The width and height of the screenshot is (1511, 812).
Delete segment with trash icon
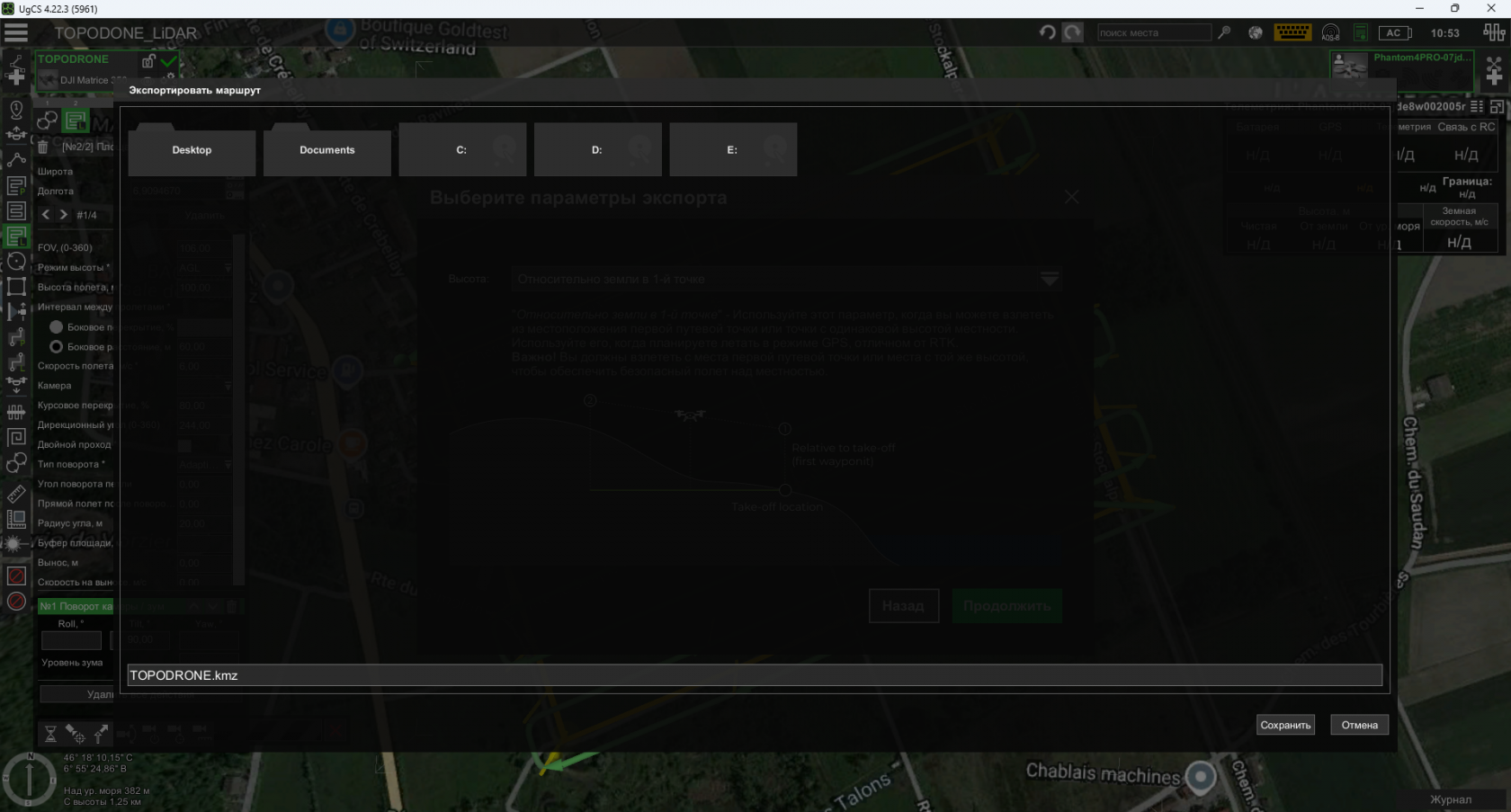pyautogui.click(x=42, y=147)
